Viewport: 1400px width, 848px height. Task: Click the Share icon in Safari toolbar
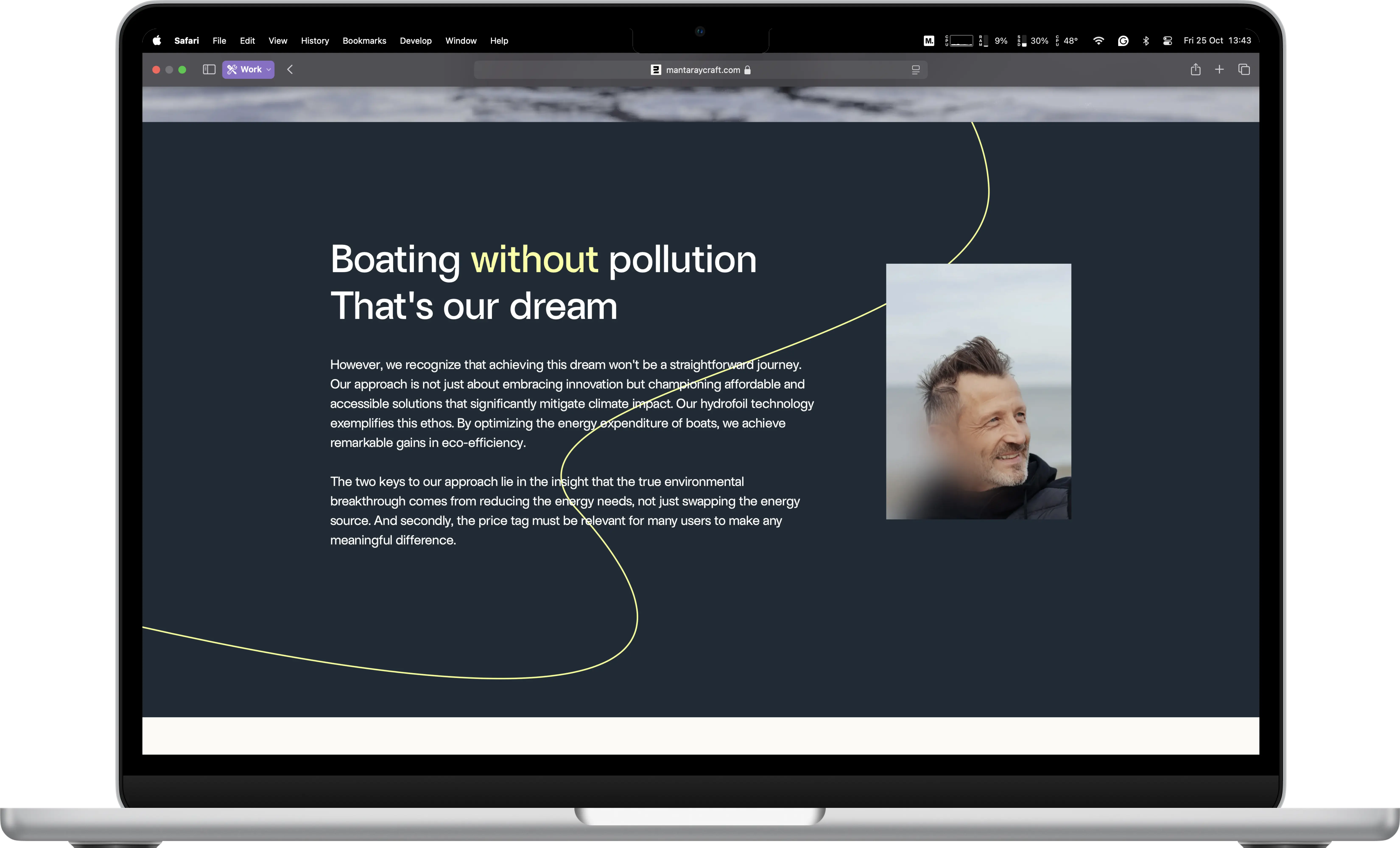1195,69
